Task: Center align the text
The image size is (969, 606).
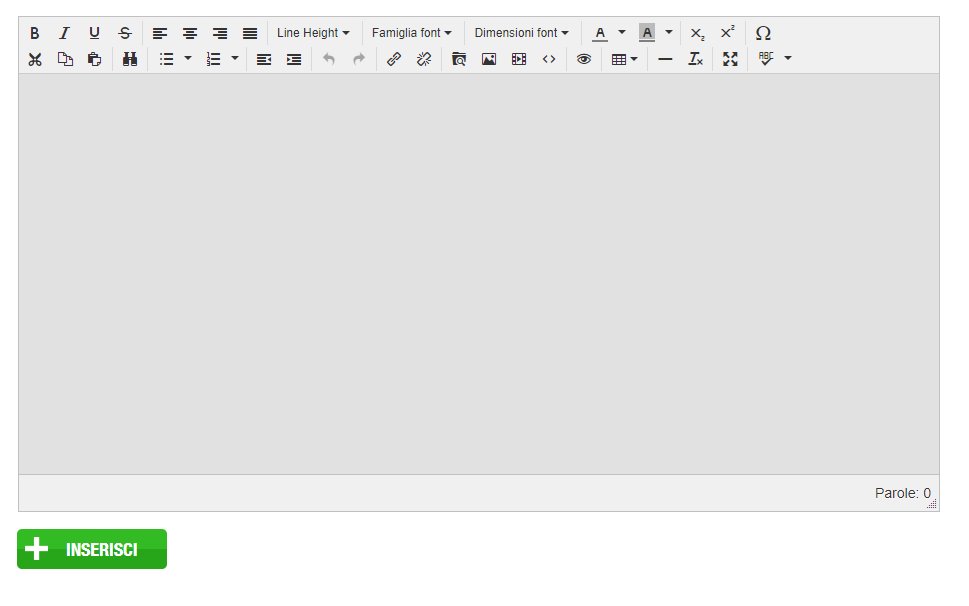Action: tap(190, 33)
